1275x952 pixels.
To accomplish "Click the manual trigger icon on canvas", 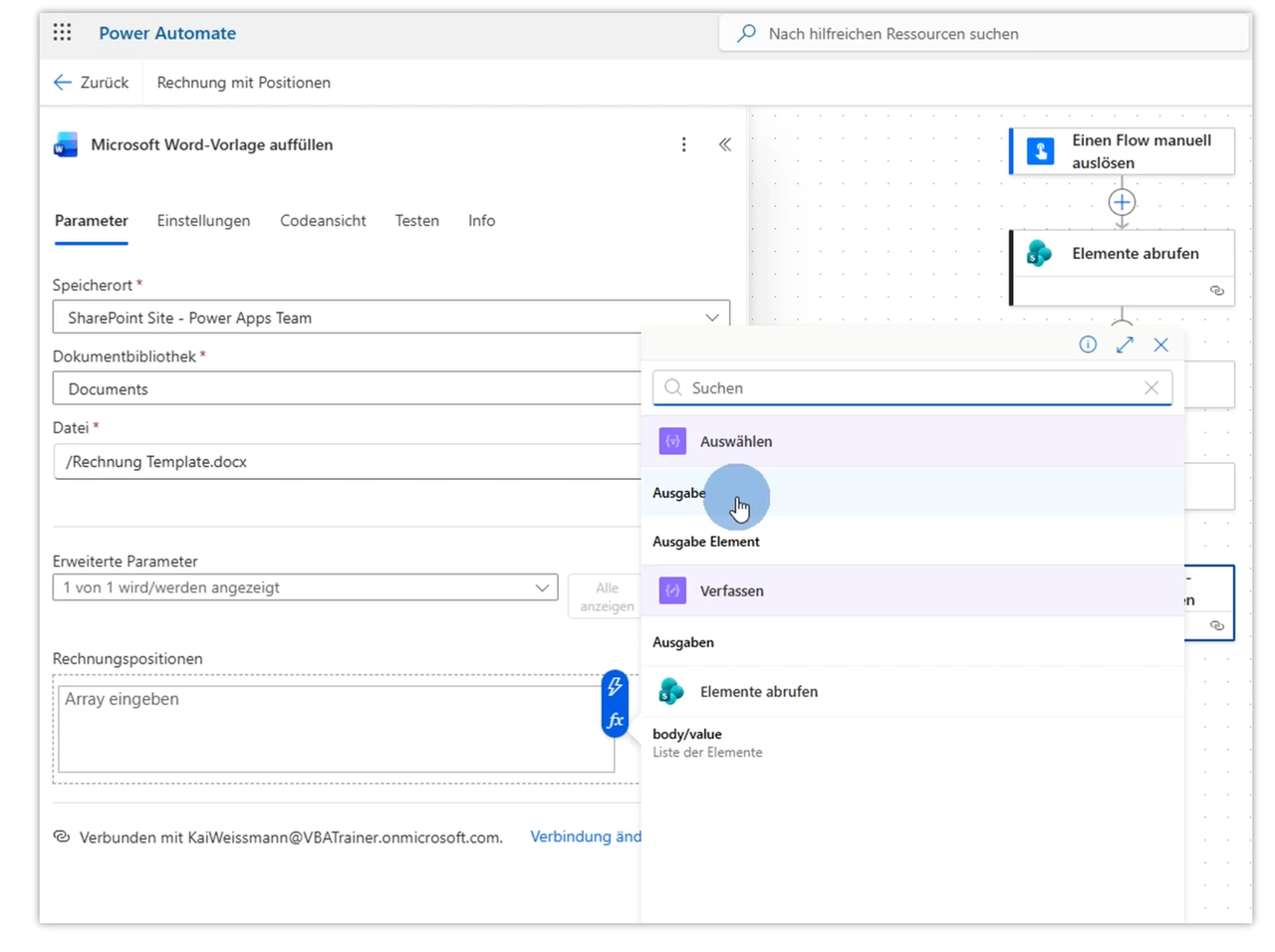I will pyautogui.click(x=1040, y=151).
